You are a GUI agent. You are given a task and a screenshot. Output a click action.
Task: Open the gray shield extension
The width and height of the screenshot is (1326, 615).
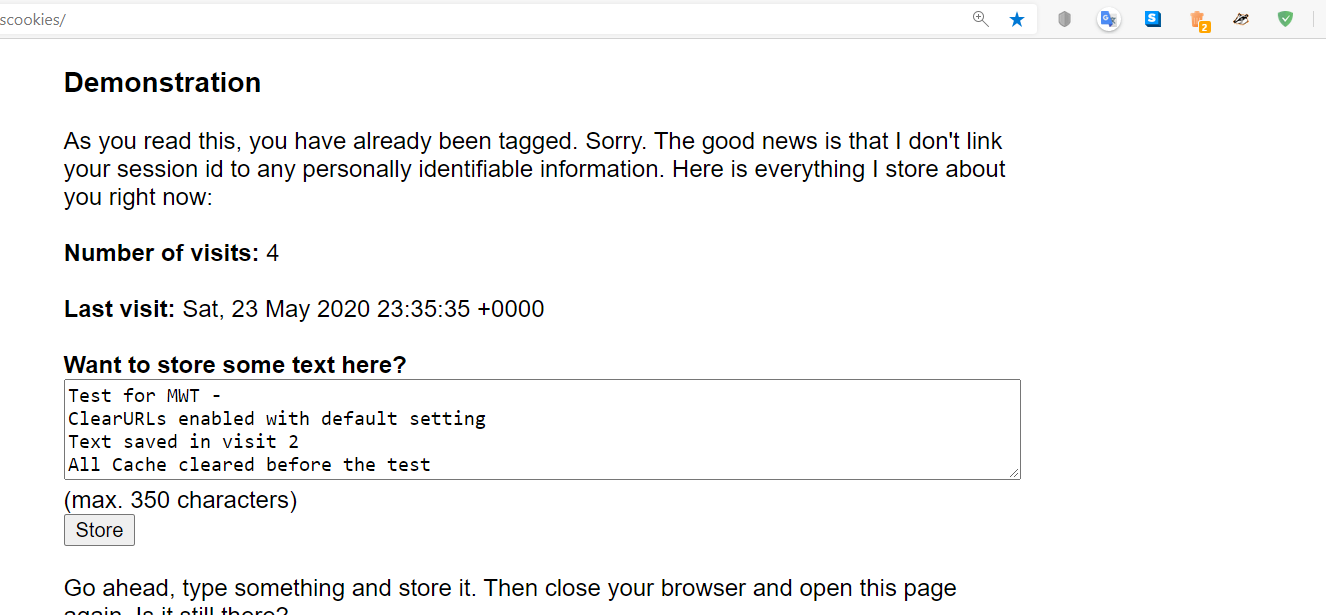click(x=1064, y=19)
